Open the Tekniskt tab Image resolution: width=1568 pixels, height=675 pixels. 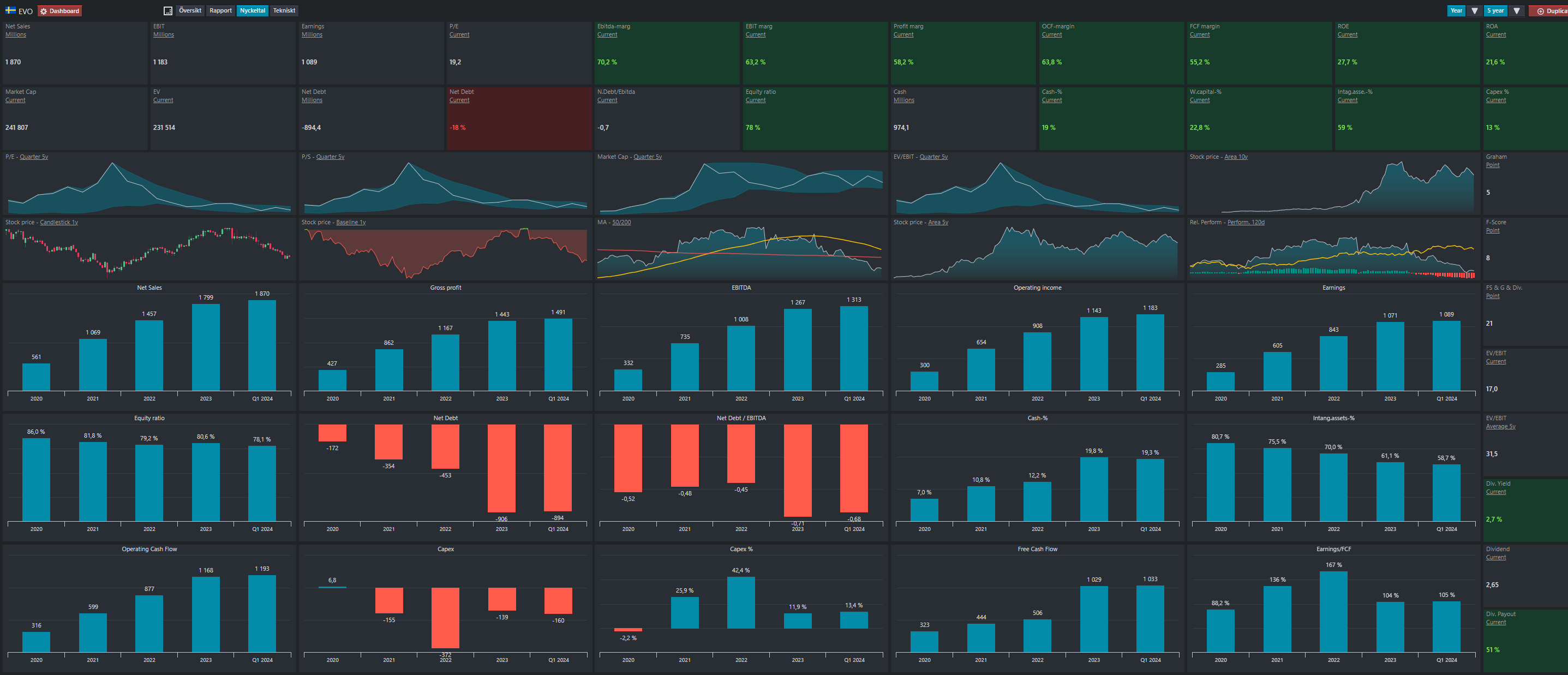(x=284, y=10)
